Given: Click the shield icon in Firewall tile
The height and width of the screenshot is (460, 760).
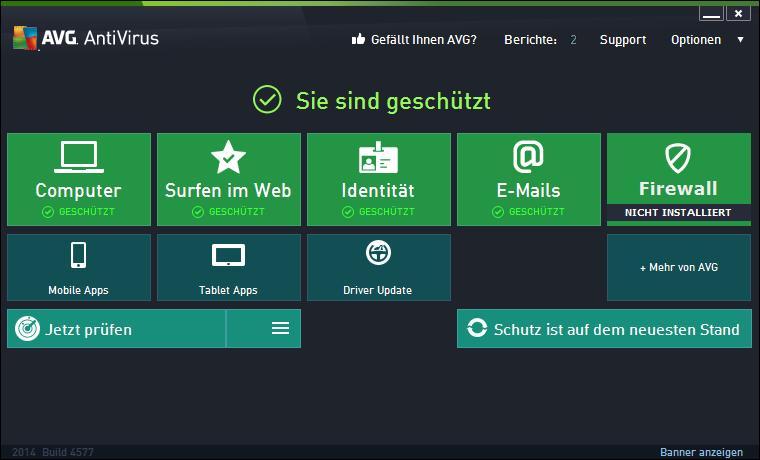Looking at the screenshot, I should coord(678,158).
